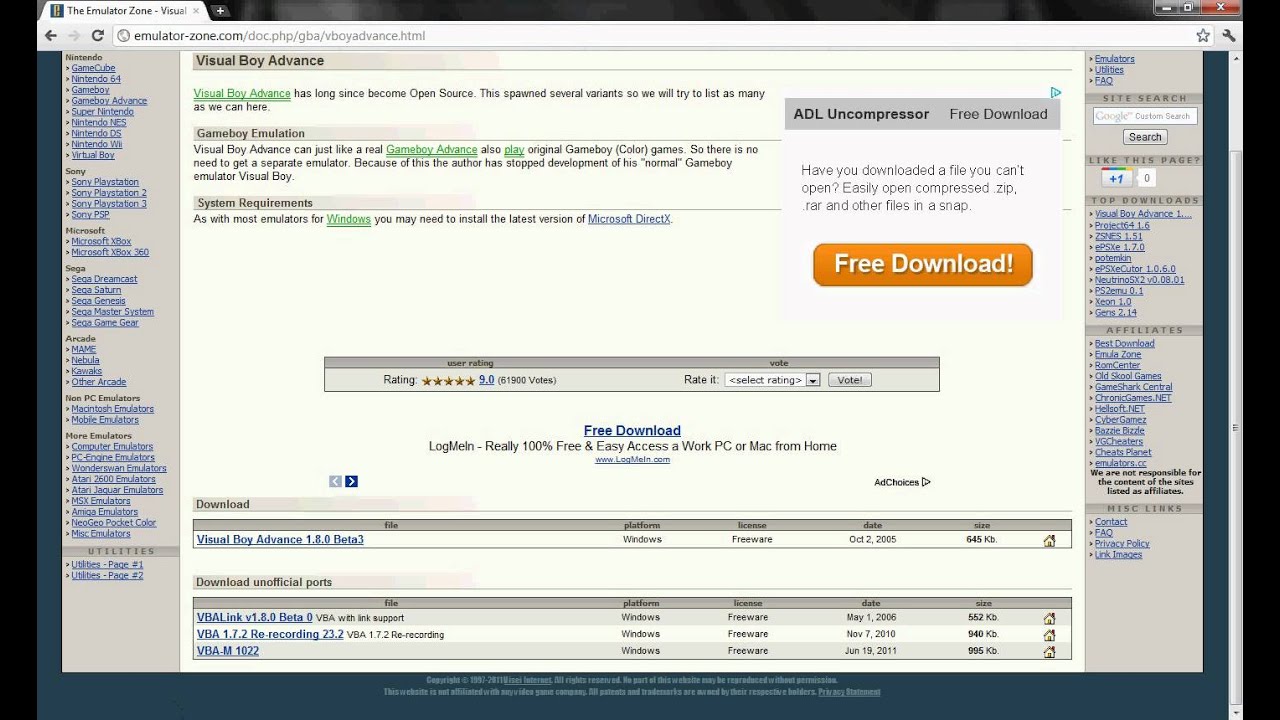The height and width of the screenshot is (720, 1280).
Task: Open the select rating dropdown
Action: [773, 380]
